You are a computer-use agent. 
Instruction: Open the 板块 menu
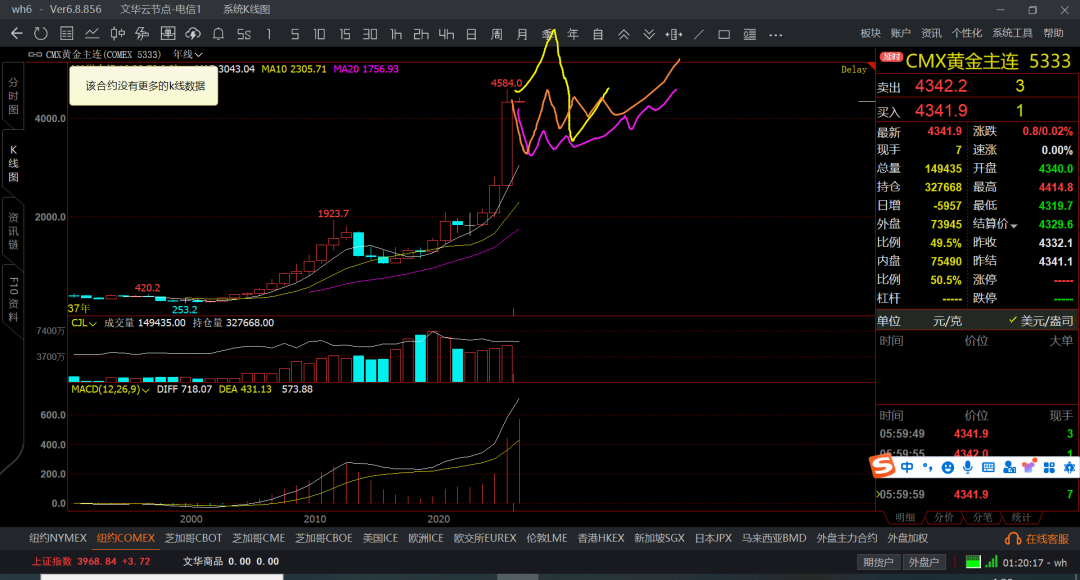click(x=871, y=33)
